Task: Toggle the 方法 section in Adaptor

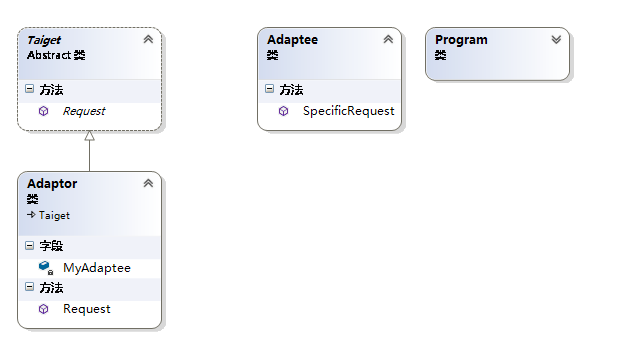Action: click(x=29, y=287)
